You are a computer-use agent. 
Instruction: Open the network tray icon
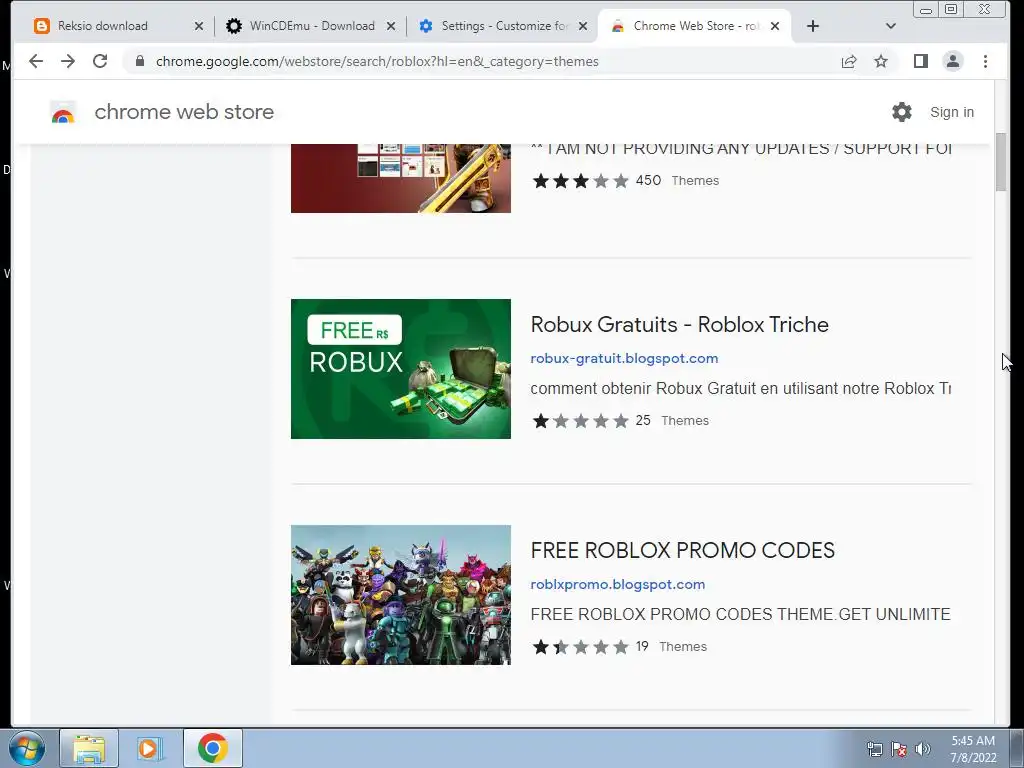pyautogui.click(x=874, y=749)
